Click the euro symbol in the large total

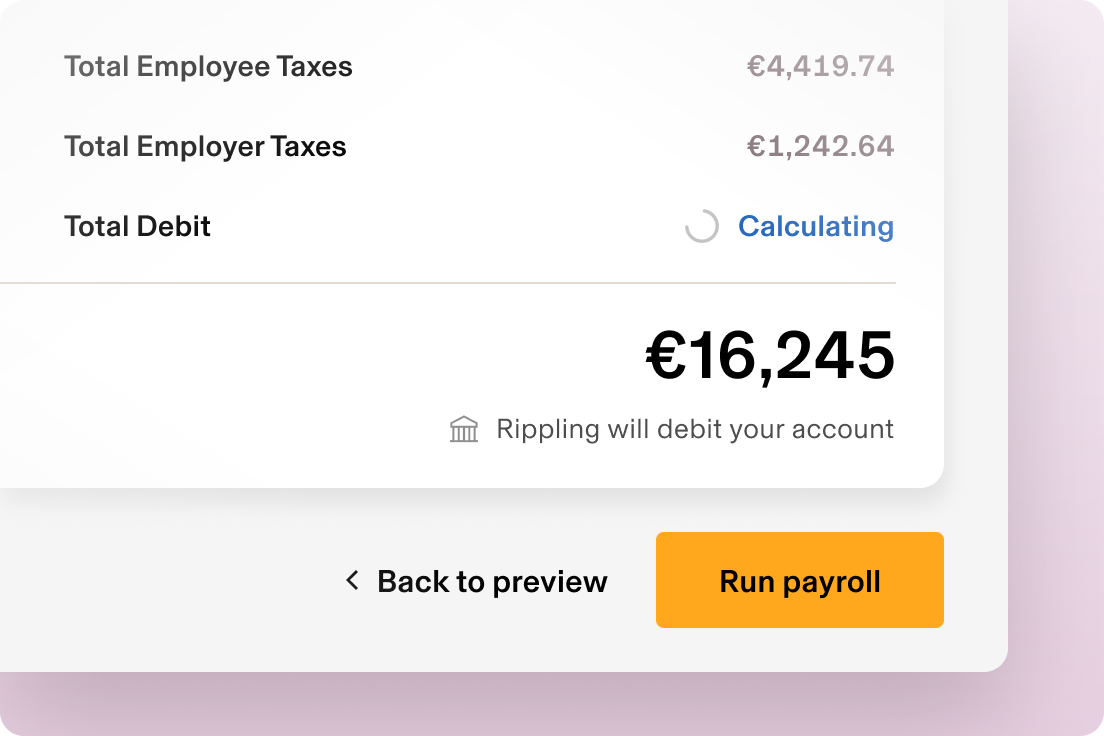[665, 356]
